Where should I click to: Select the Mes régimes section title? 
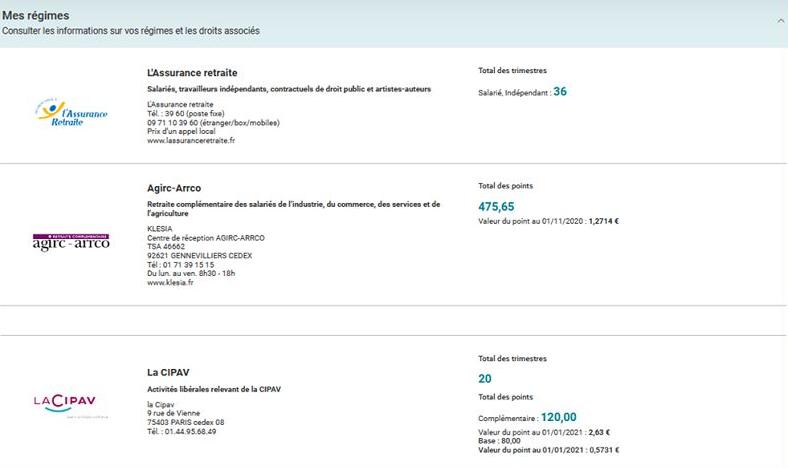click(28, 15)
